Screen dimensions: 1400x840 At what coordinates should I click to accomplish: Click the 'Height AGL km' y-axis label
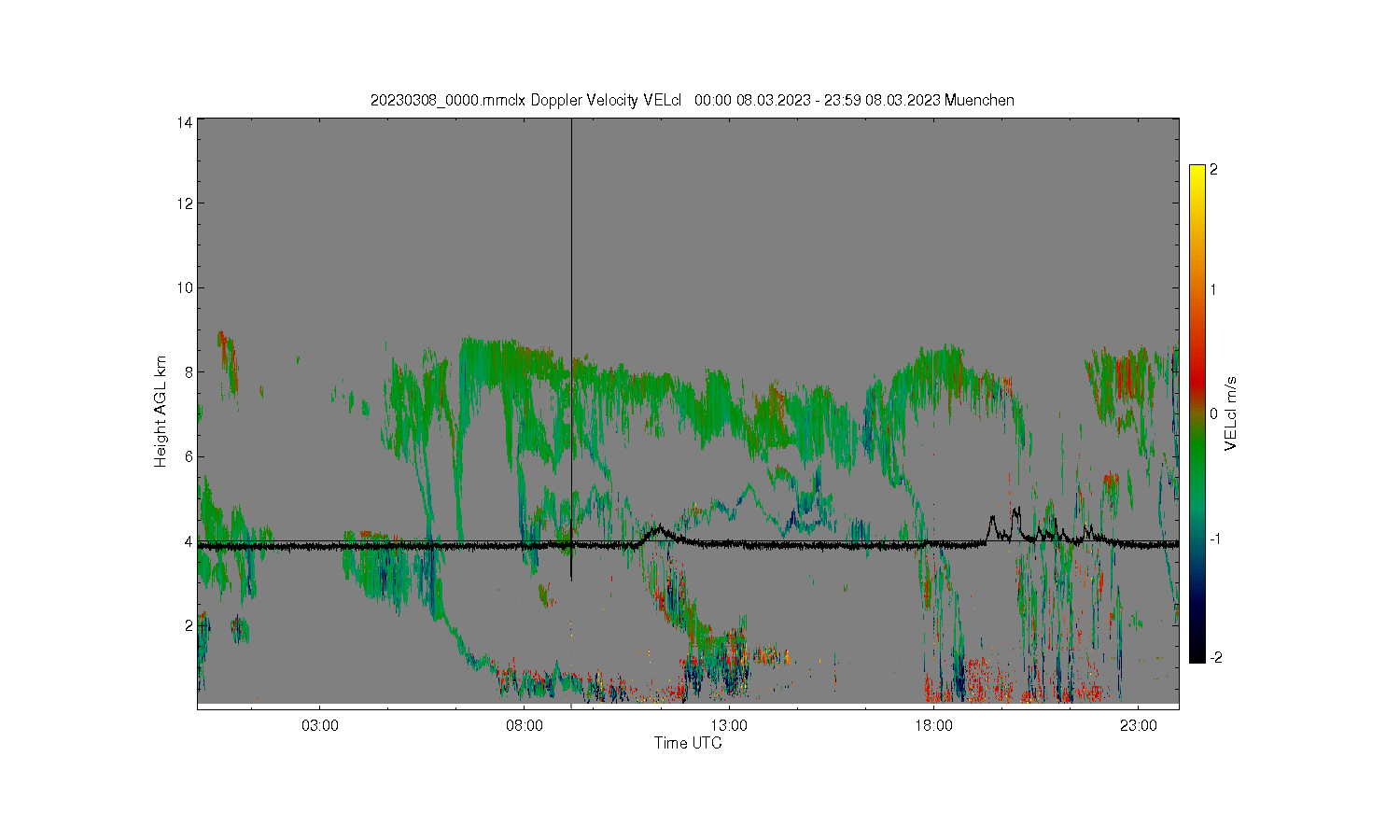click(x=161, y=412)
